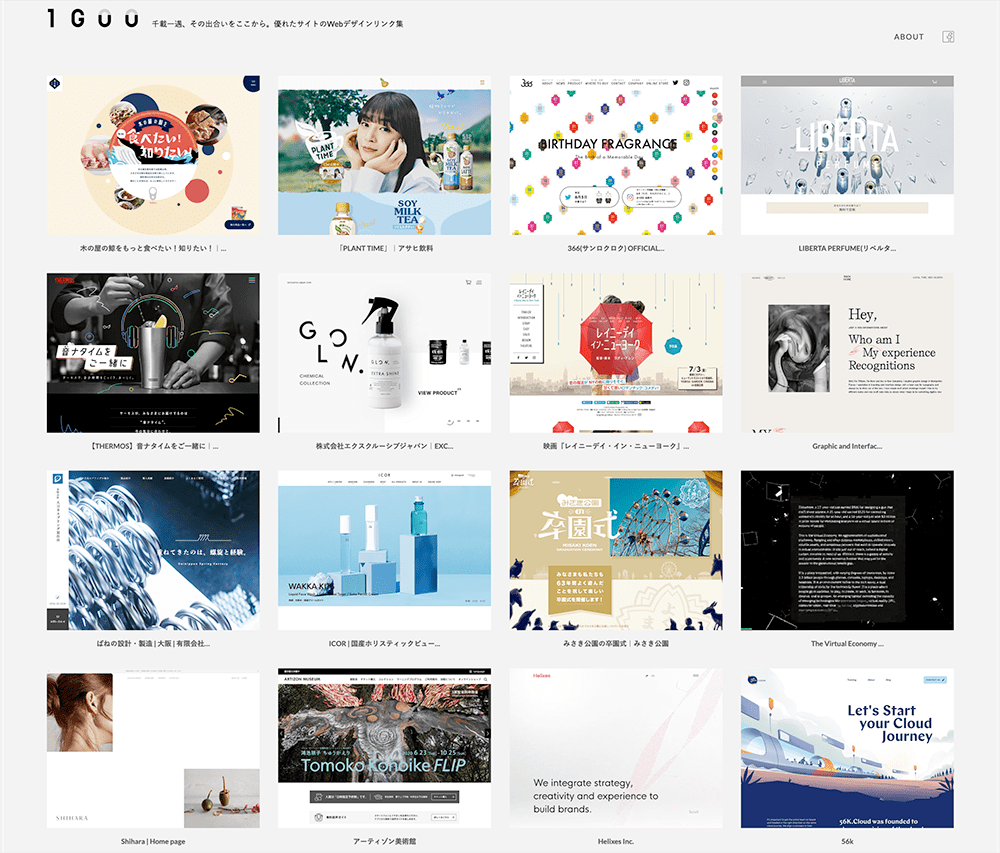1000x853 pixels.
Task: Click the '56k' caption
Action: coord(847,842)
